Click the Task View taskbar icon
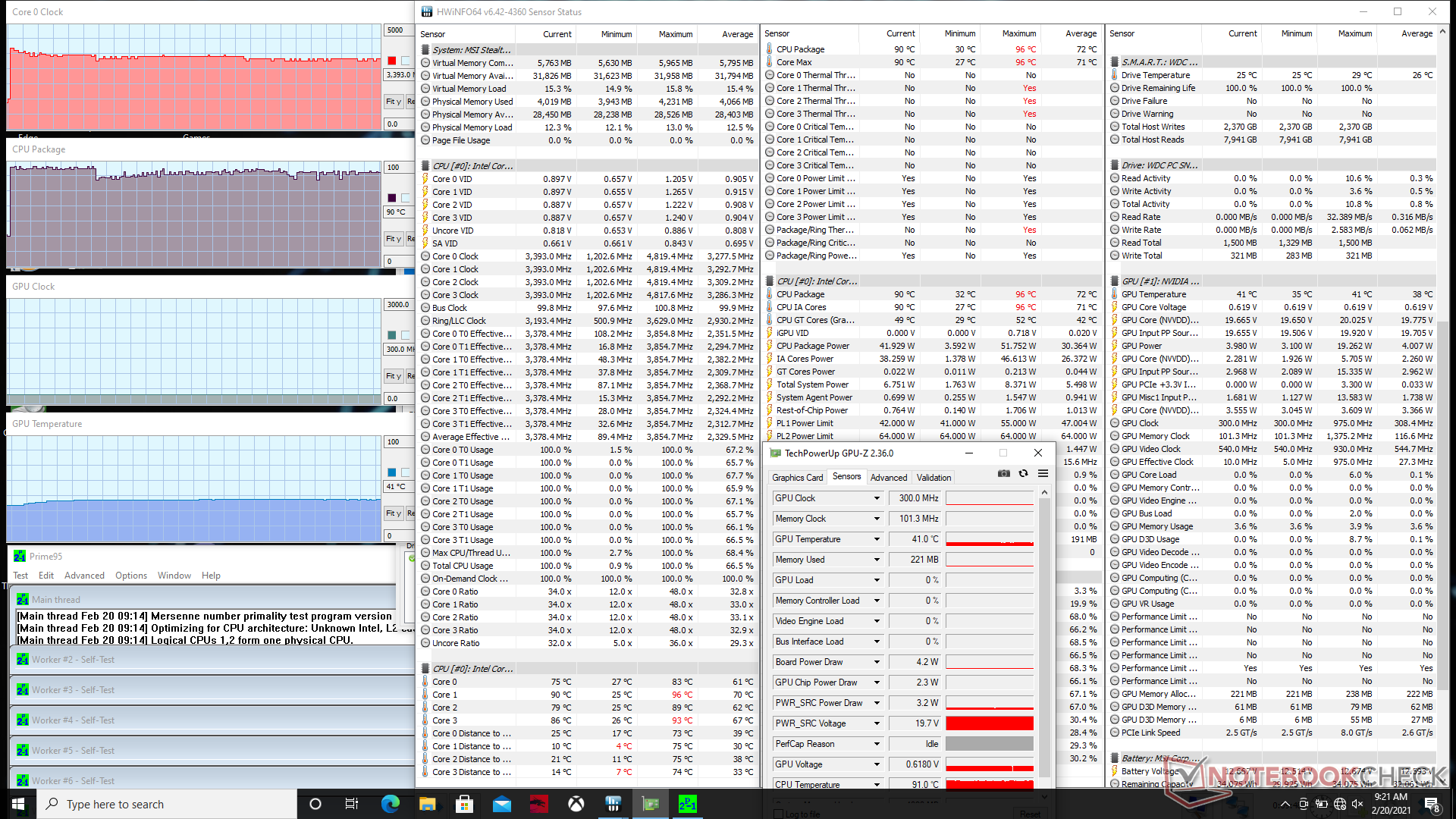The width and height of the screenshot is (1456, 819). tap(352, 804)
